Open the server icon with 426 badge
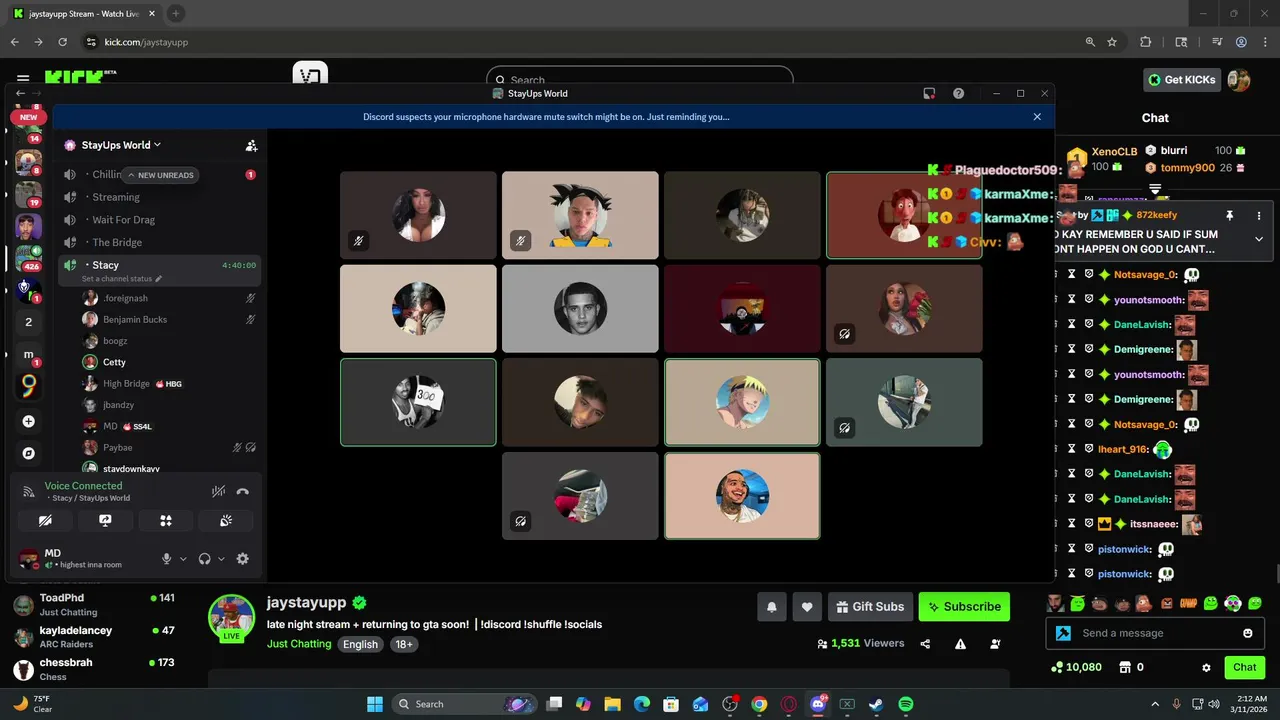The height and width of the screenshot is (720, 1280). click(29, 258)
